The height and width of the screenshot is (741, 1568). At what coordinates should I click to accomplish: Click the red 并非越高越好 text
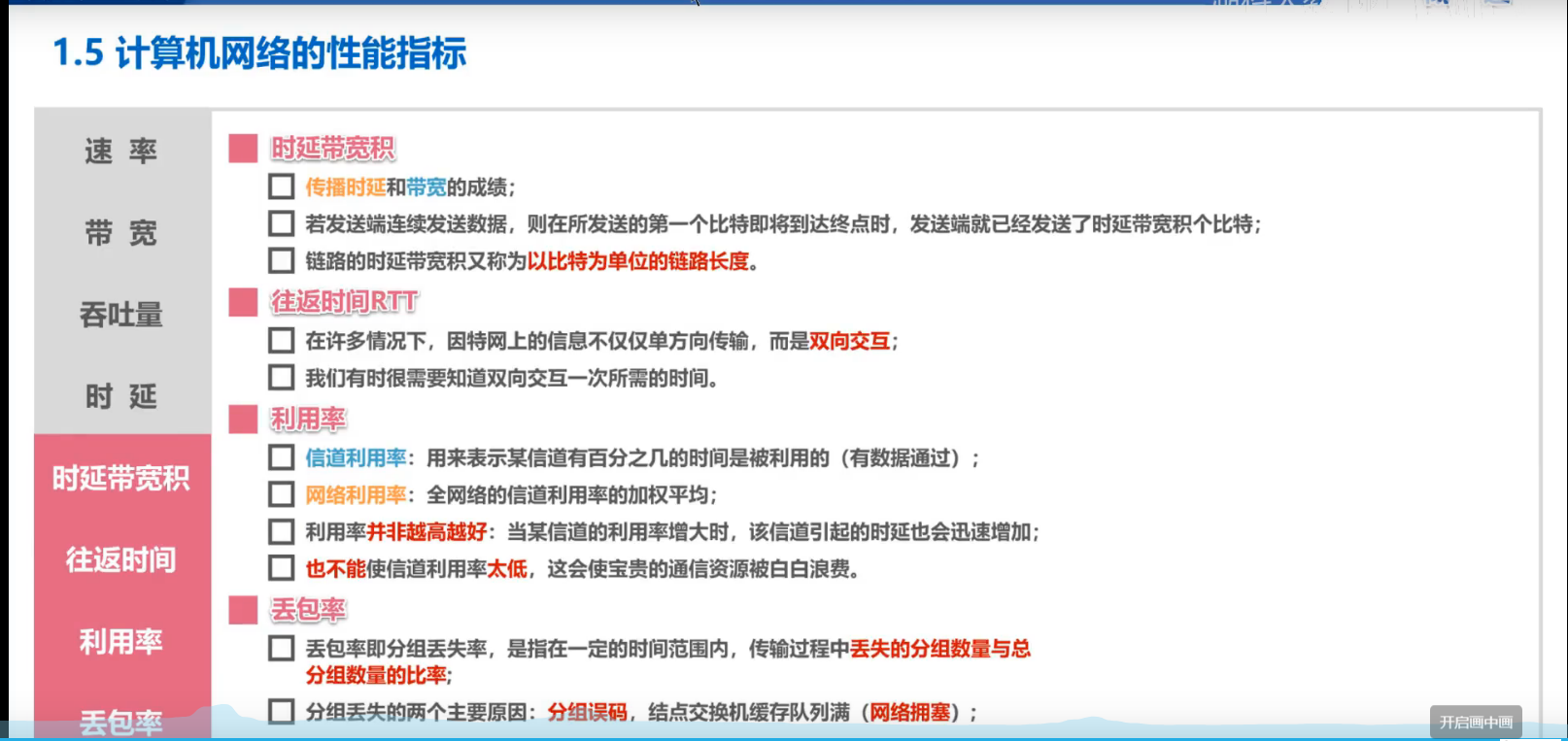pyautogui.click(x=426, y=532)
